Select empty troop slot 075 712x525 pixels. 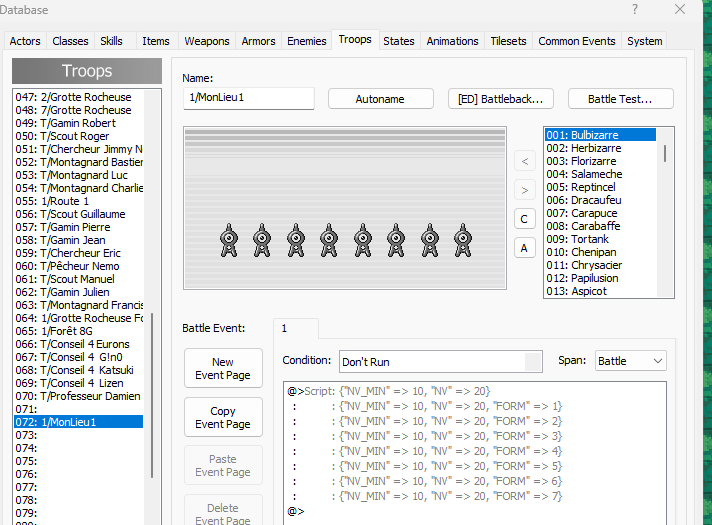click(x=79, y=461)
